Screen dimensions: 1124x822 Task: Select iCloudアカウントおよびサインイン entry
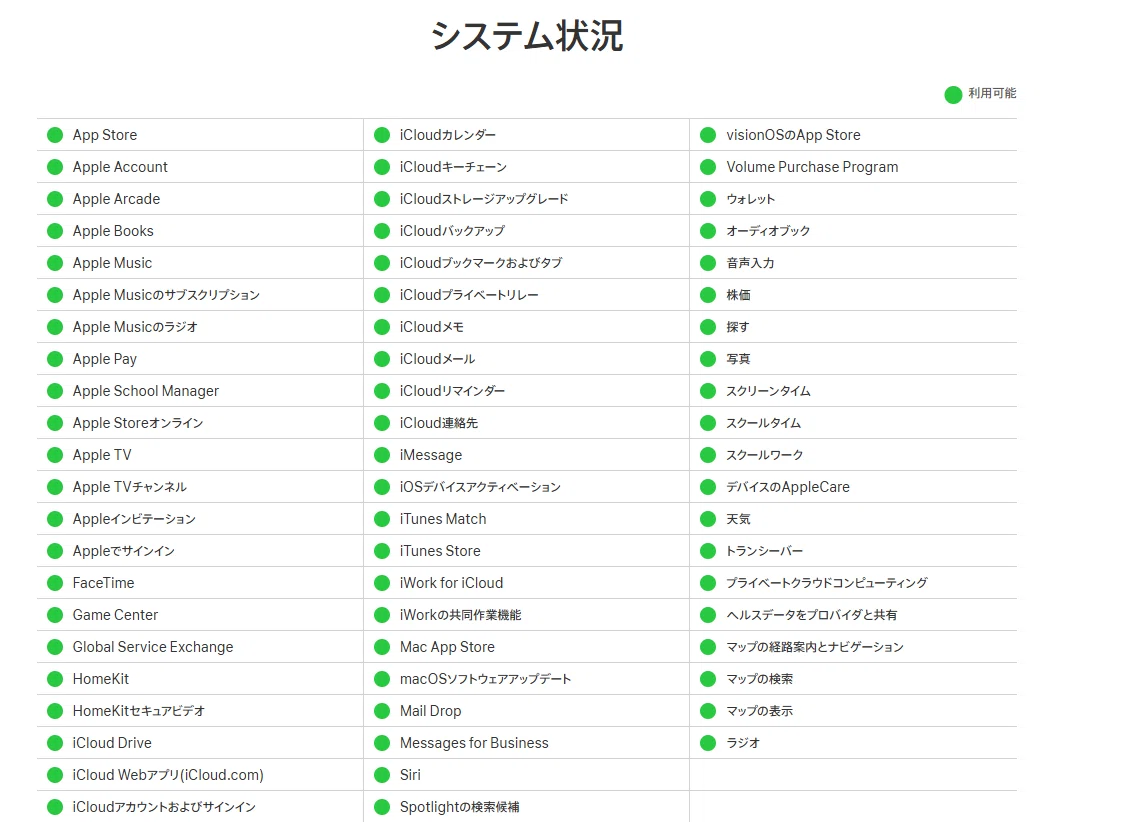click(x=164, y=807)
